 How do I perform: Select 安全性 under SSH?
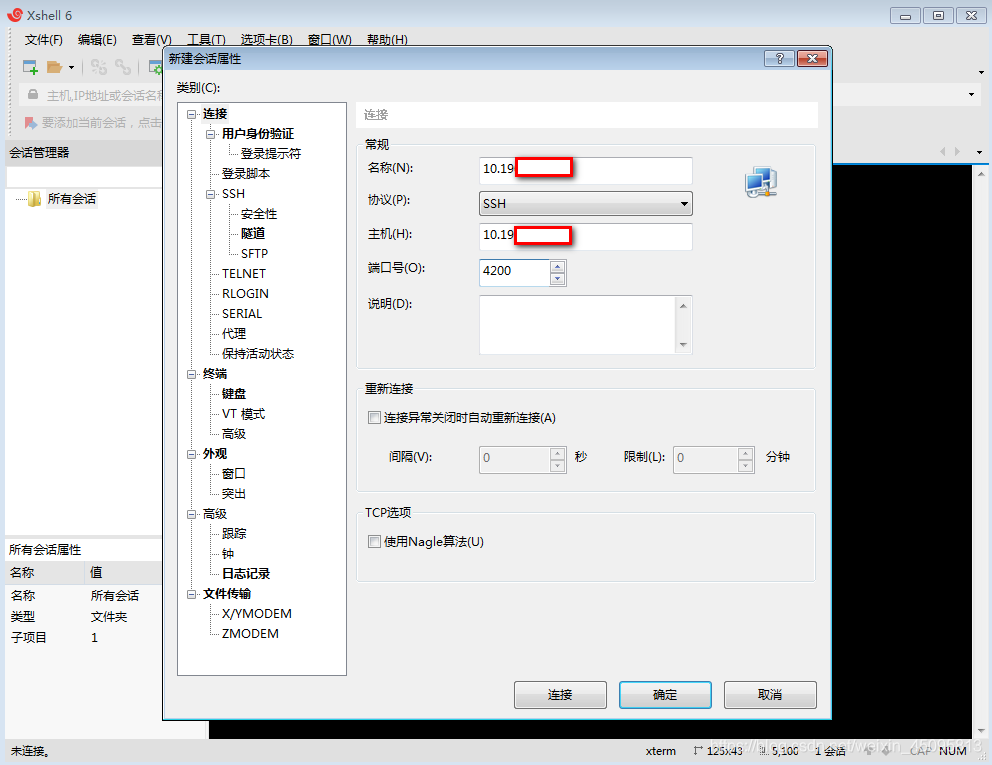(x=259, y=214)
